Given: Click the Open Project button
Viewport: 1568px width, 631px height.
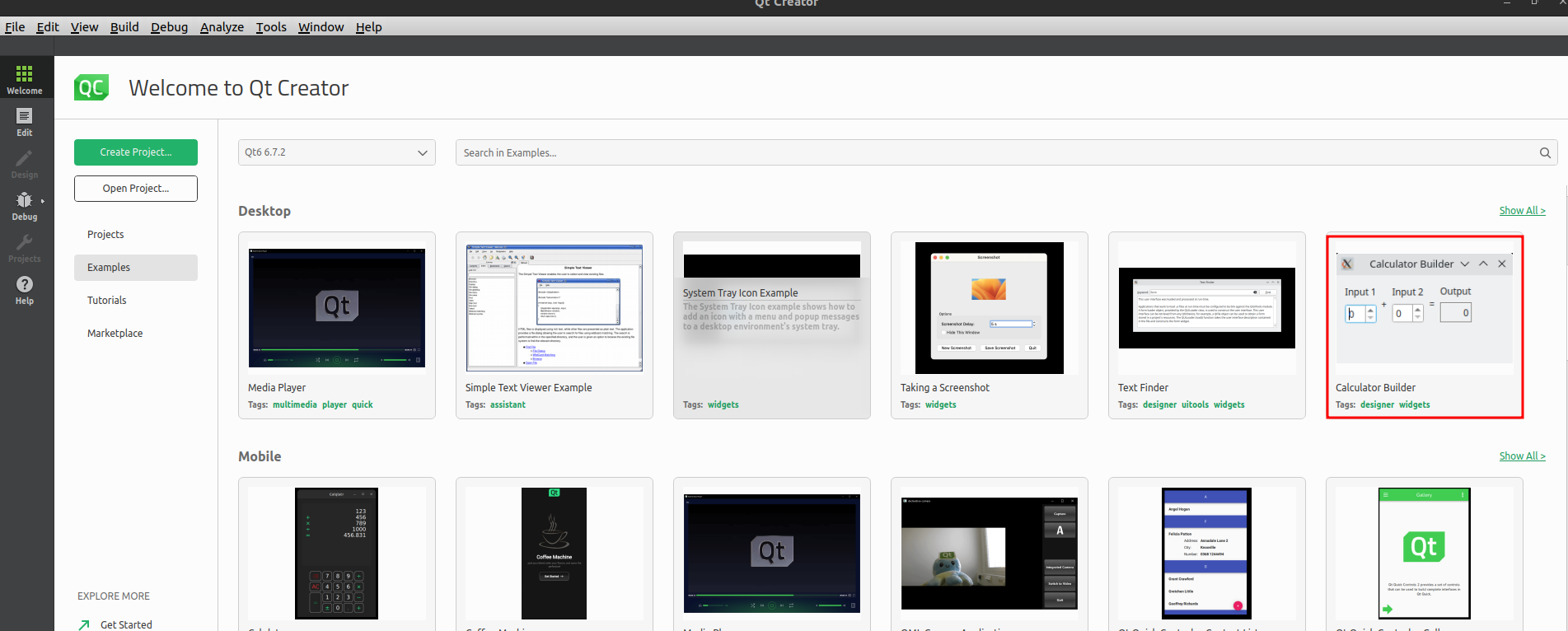Looking at the screenshot, I should 136,189.
